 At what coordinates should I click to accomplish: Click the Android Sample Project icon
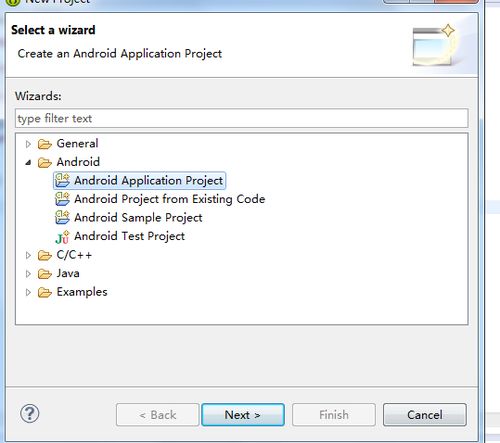62,218
